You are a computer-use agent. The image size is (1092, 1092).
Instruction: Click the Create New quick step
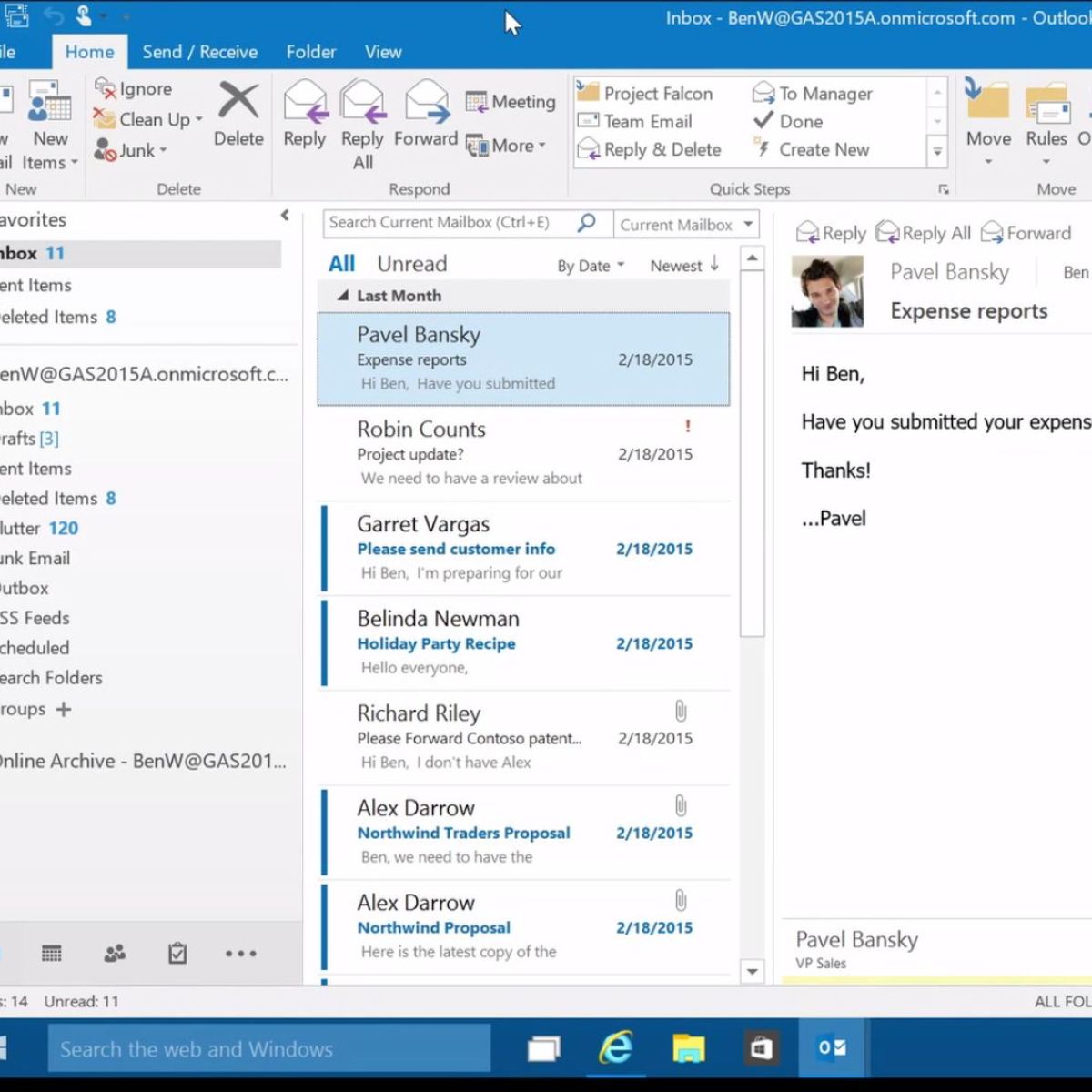(811, 149)
